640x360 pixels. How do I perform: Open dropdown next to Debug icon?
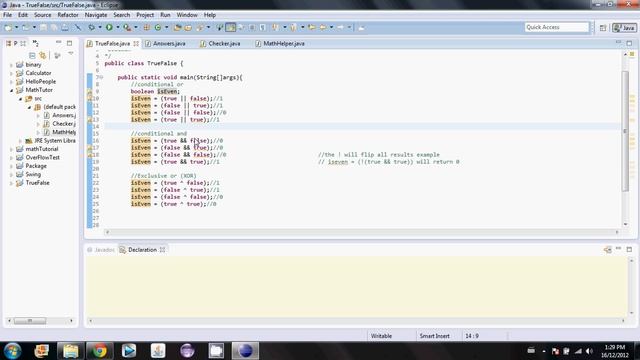(100, 27)
